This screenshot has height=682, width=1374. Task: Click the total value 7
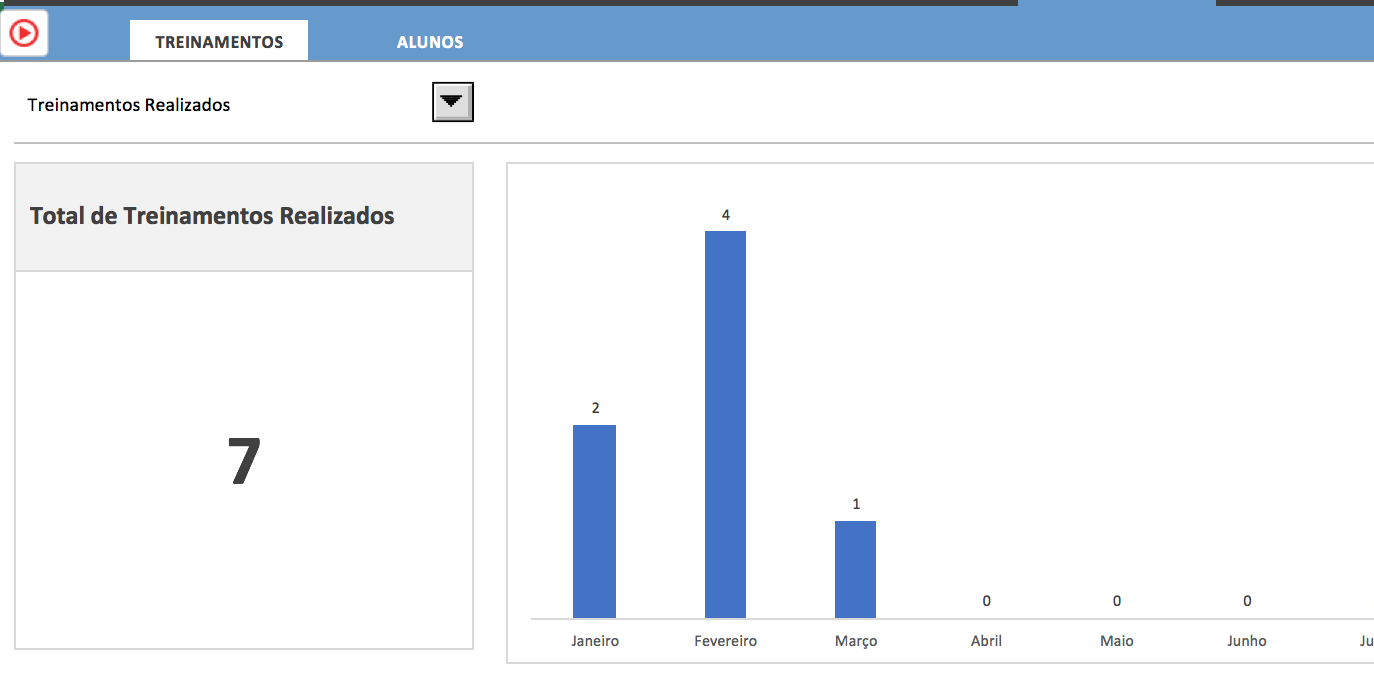(244, 461)
